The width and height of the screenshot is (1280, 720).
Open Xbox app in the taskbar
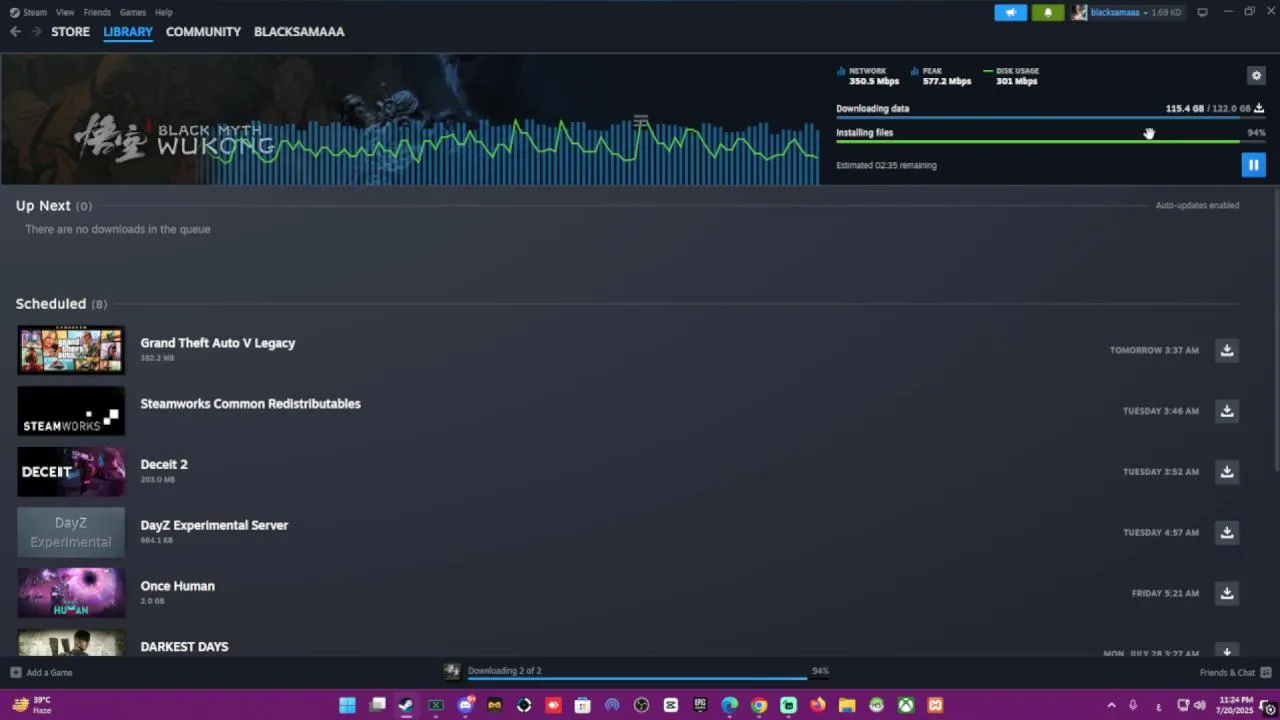pos(906,705)
